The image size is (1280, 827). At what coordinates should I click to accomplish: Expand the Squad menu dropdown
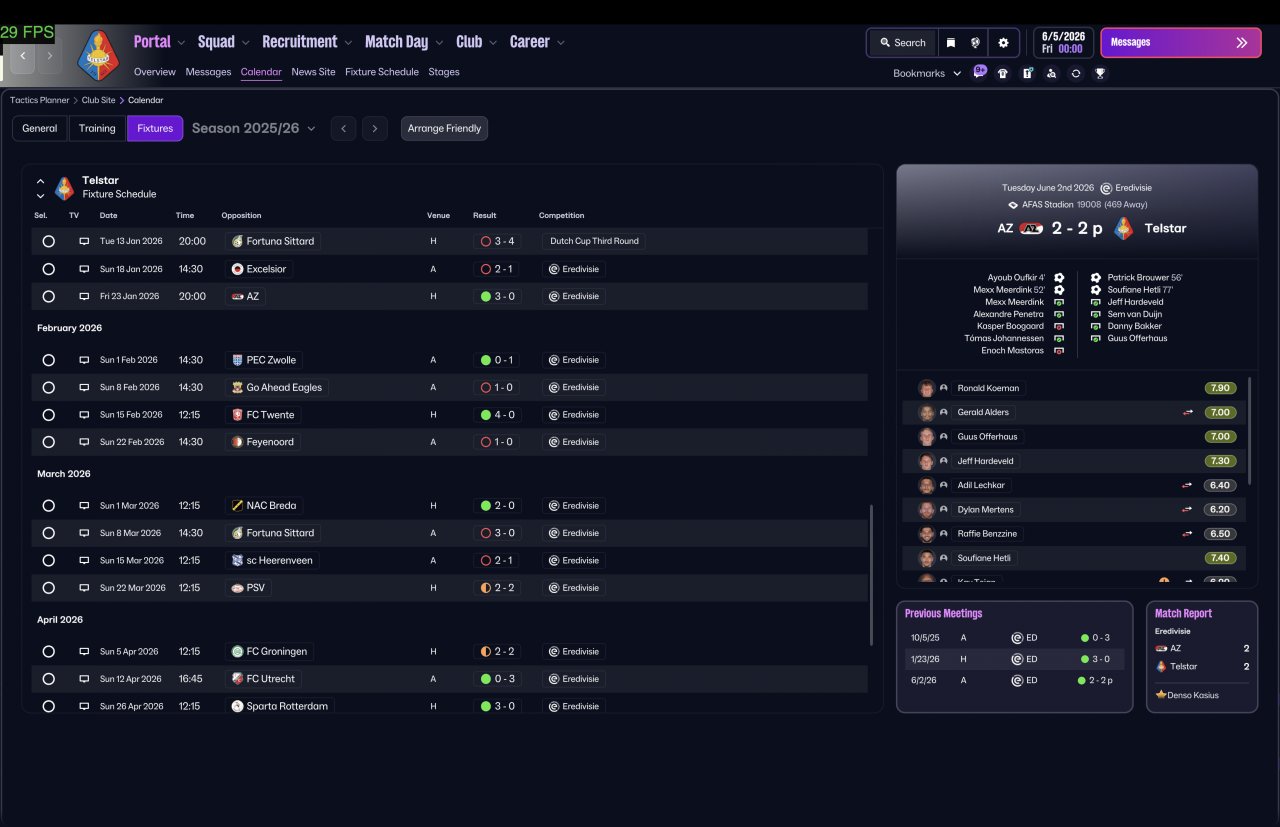coord(245,43)
